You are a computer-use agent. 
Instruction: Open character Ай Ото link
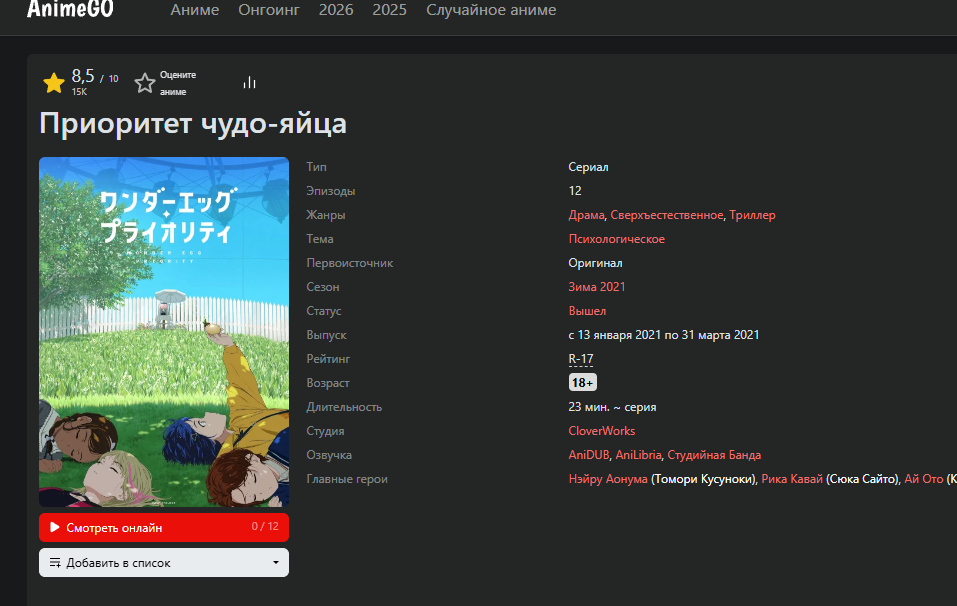coord(923,479)
